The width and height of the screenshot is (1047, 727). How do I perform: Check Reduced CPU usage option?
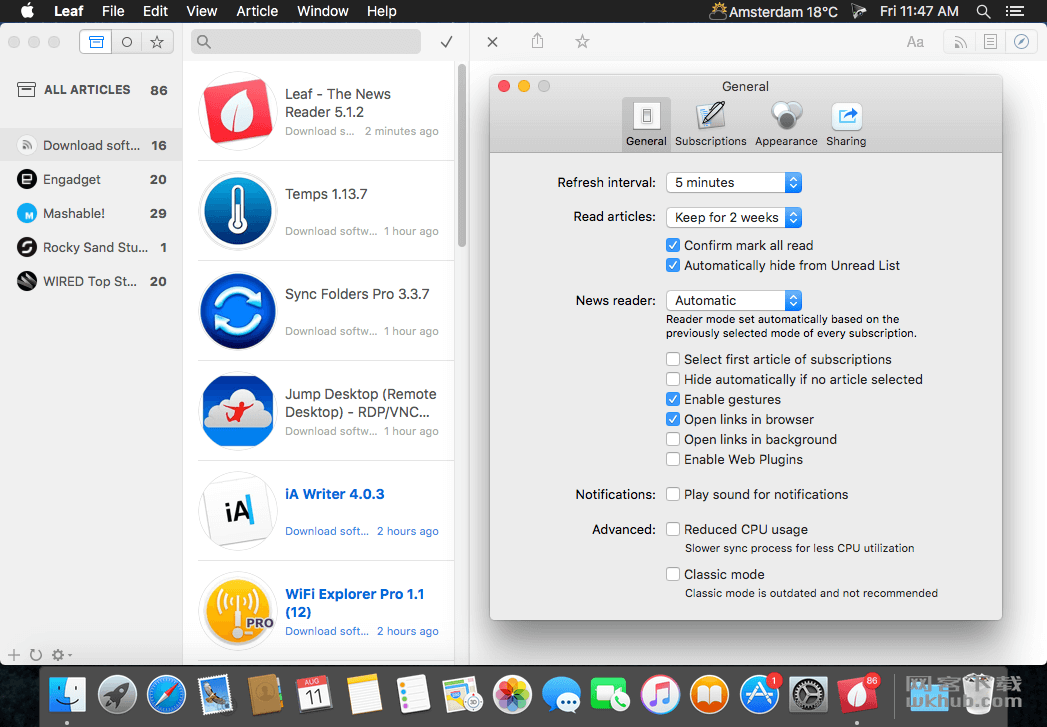point(673,529)
